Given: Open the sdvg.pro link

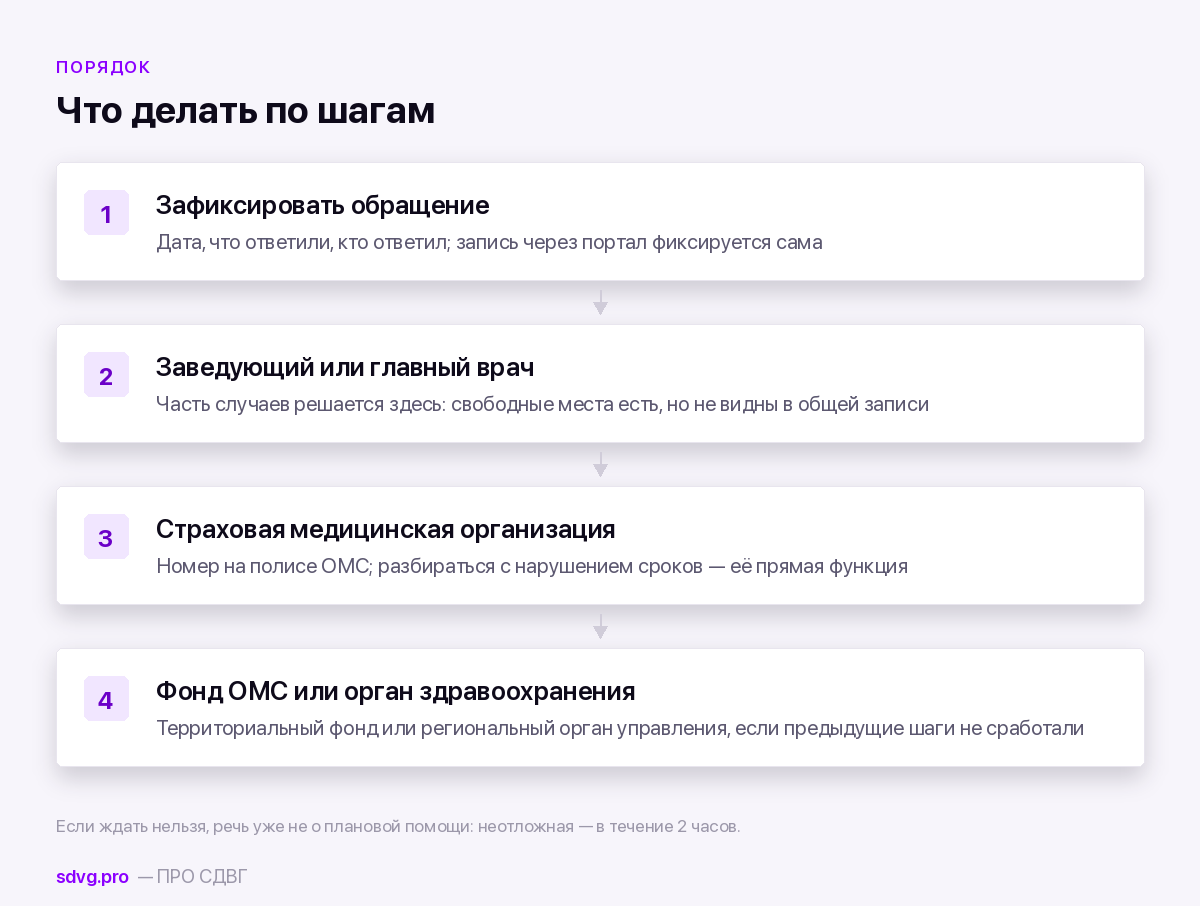Looking at the screenshot, I should 92,877.
